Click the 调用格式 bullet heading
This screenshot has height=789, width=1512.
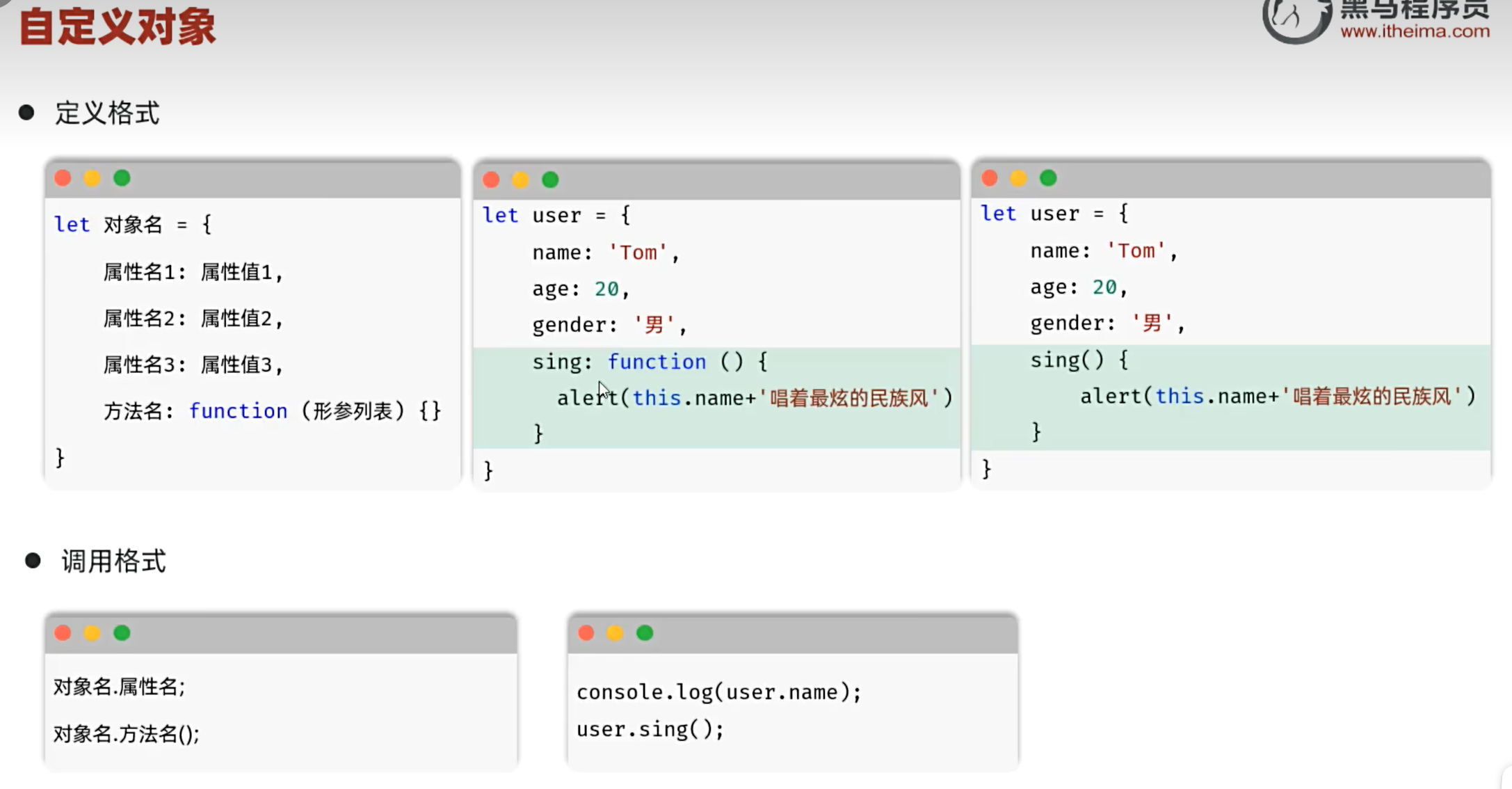pyautogui.click(x=113, y=561)
